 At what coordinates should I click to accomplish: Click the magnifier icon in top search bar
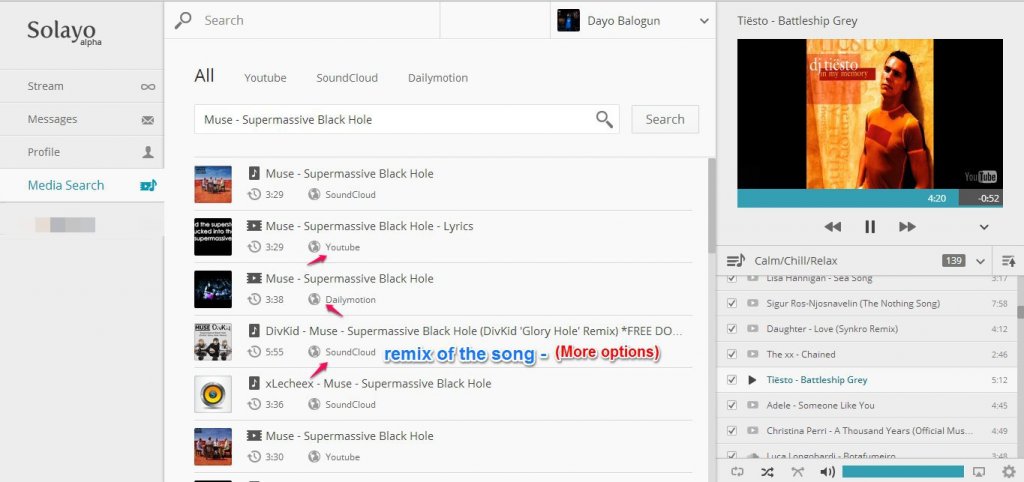point(184,20)
